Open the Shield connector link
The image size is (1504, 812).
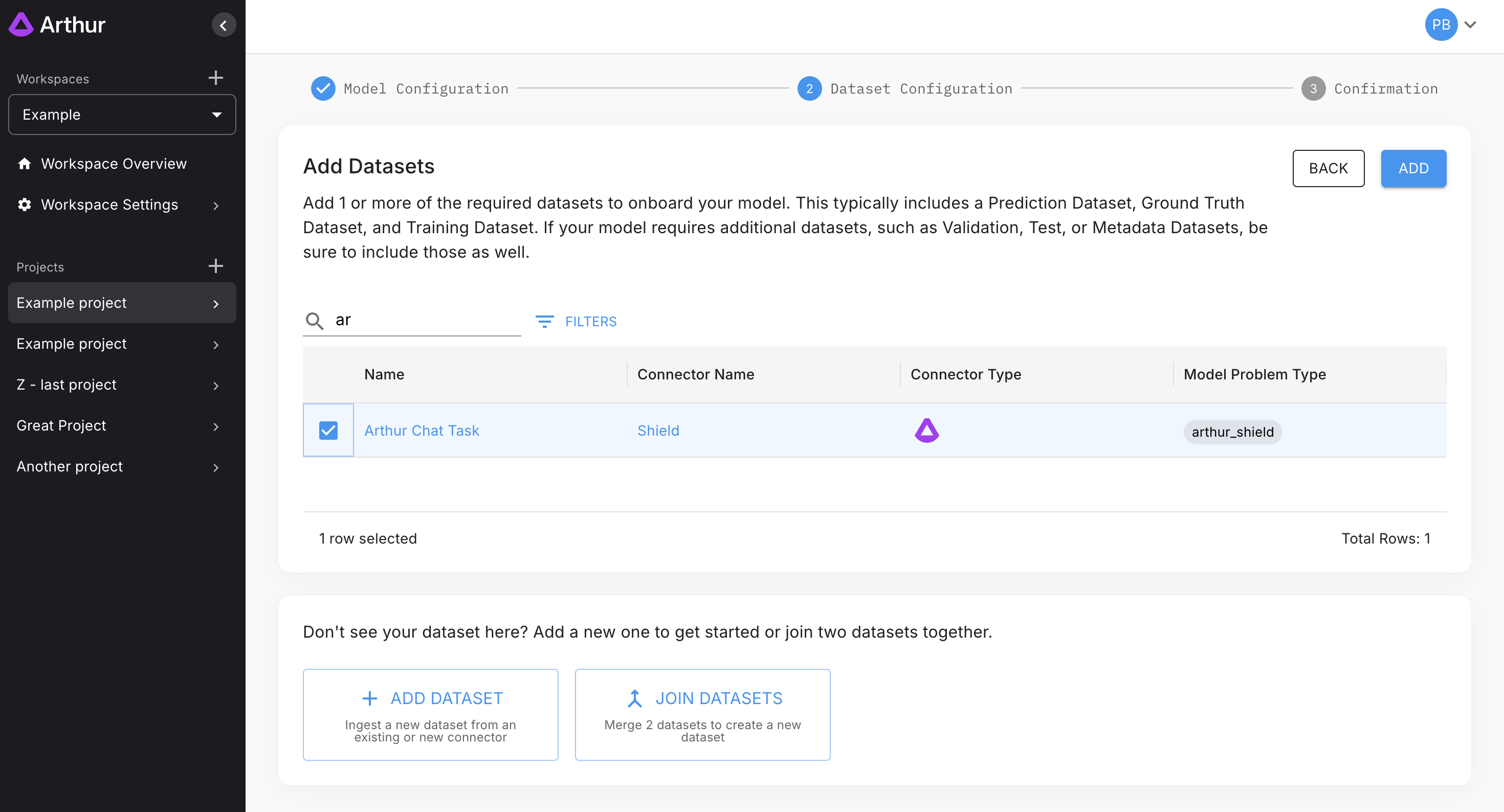pos(658,431)
